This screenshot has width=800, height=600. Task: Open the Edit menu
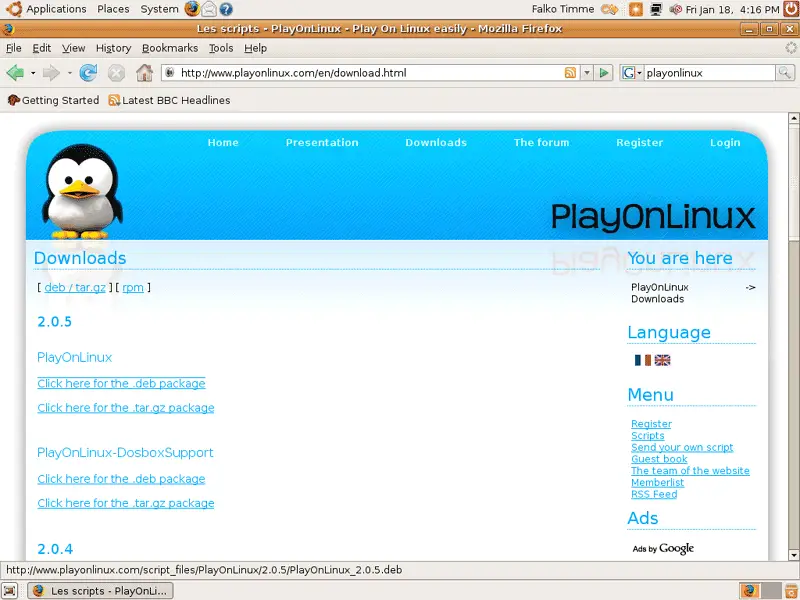coord(41,48)
